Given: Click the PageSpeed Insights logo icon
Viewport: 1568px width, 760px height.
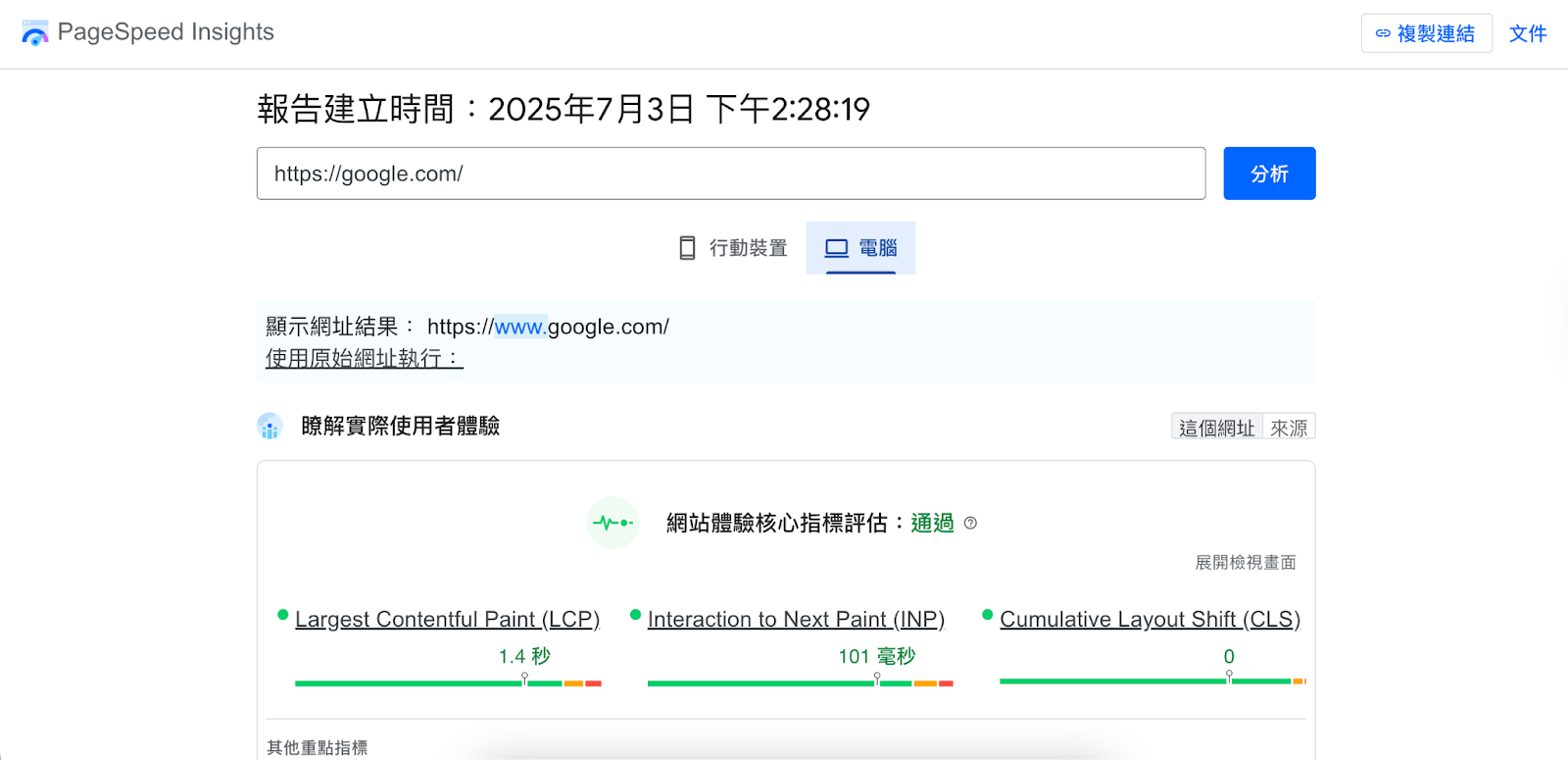Looking at the screenshot, I should tap(35, 33).
